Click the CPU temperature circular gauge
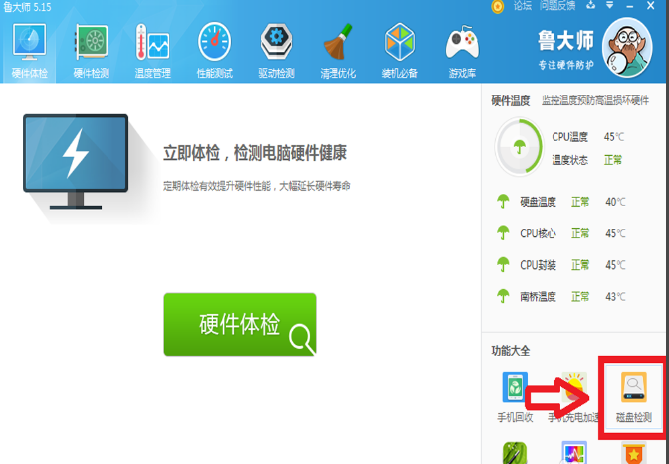 point(519,148)
